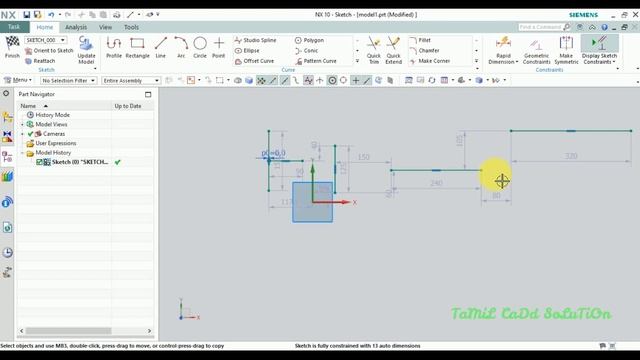Viewport: 640px width, 360px height.
Task: Select the Line tool
Action: tap(160, 47)
